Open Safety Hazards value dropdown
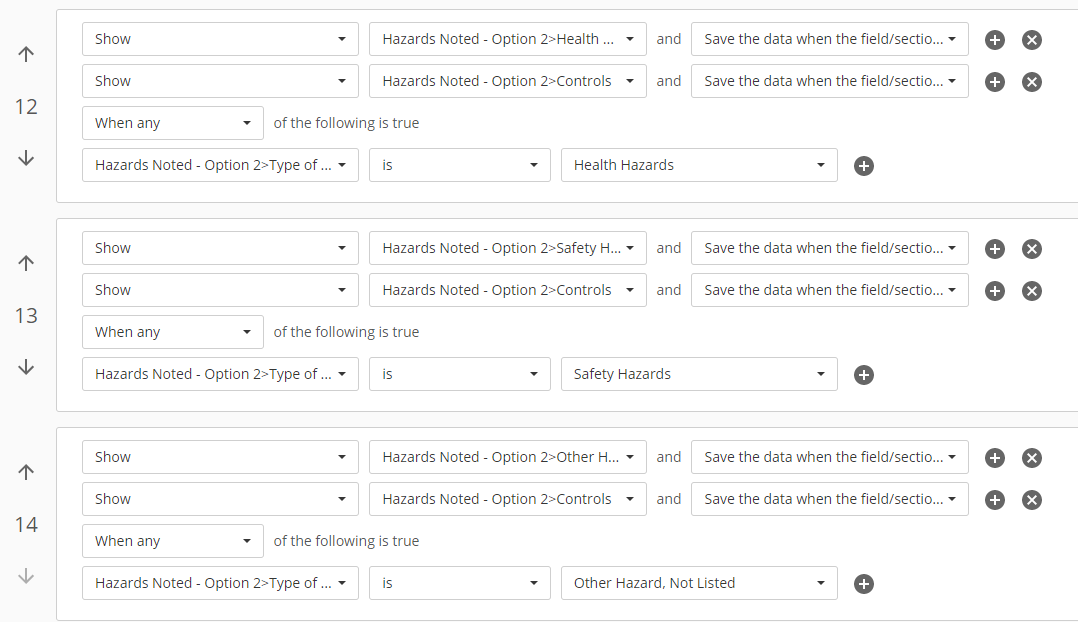Viewport: 1078px width, 622px height. (x=699, y=374)
